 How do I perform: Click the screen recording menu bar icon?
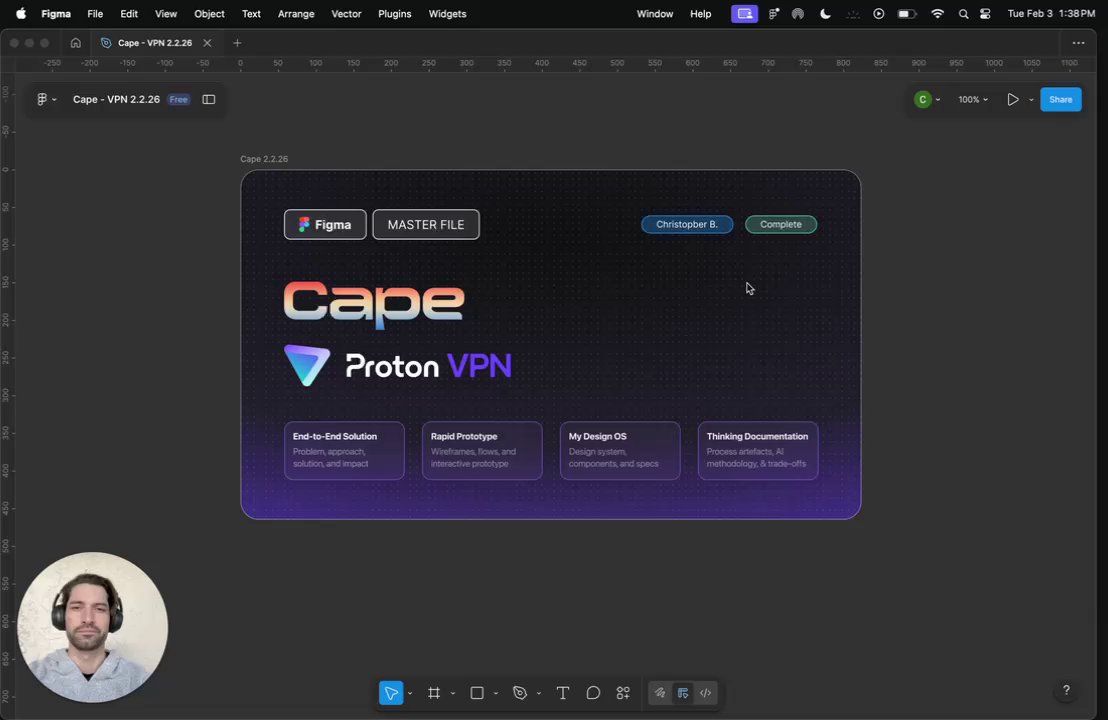point(744,13)
